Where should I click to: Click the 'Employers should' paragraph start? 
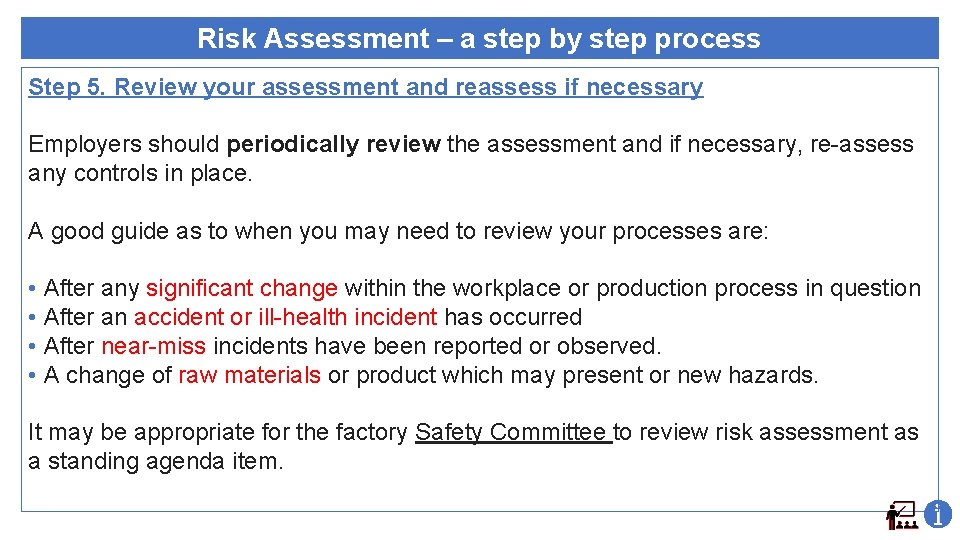coord(124,145)
